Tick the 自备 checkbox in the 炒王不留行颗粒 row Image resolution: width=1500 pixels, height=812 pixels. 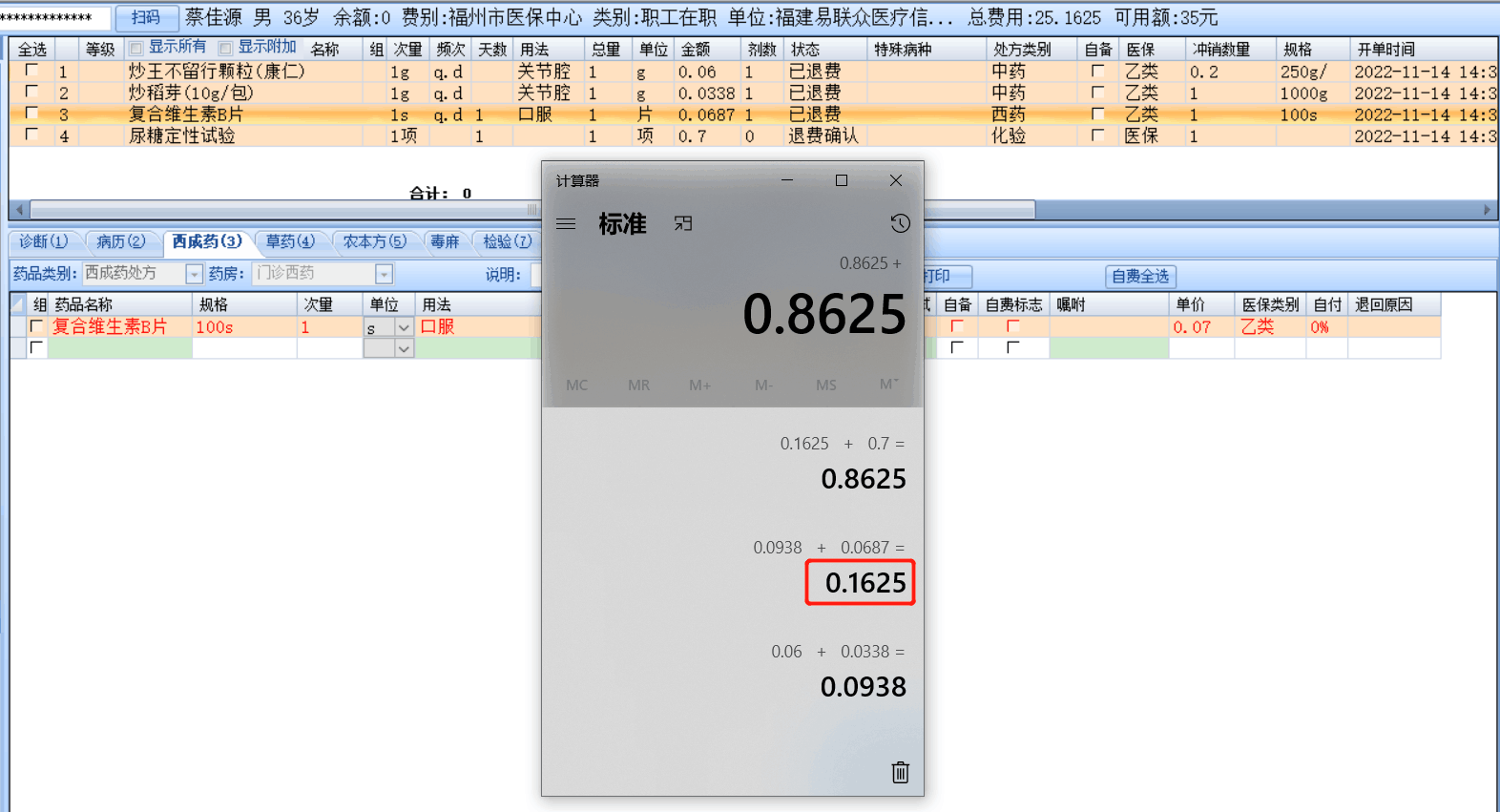(1098, 71)
